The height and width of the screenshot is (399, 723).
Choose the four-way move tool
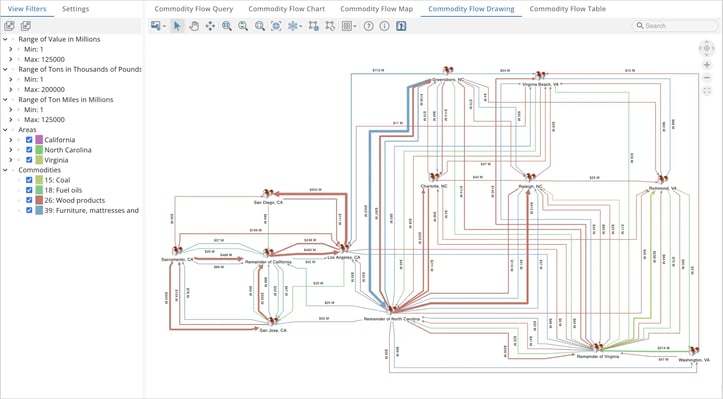210,26
